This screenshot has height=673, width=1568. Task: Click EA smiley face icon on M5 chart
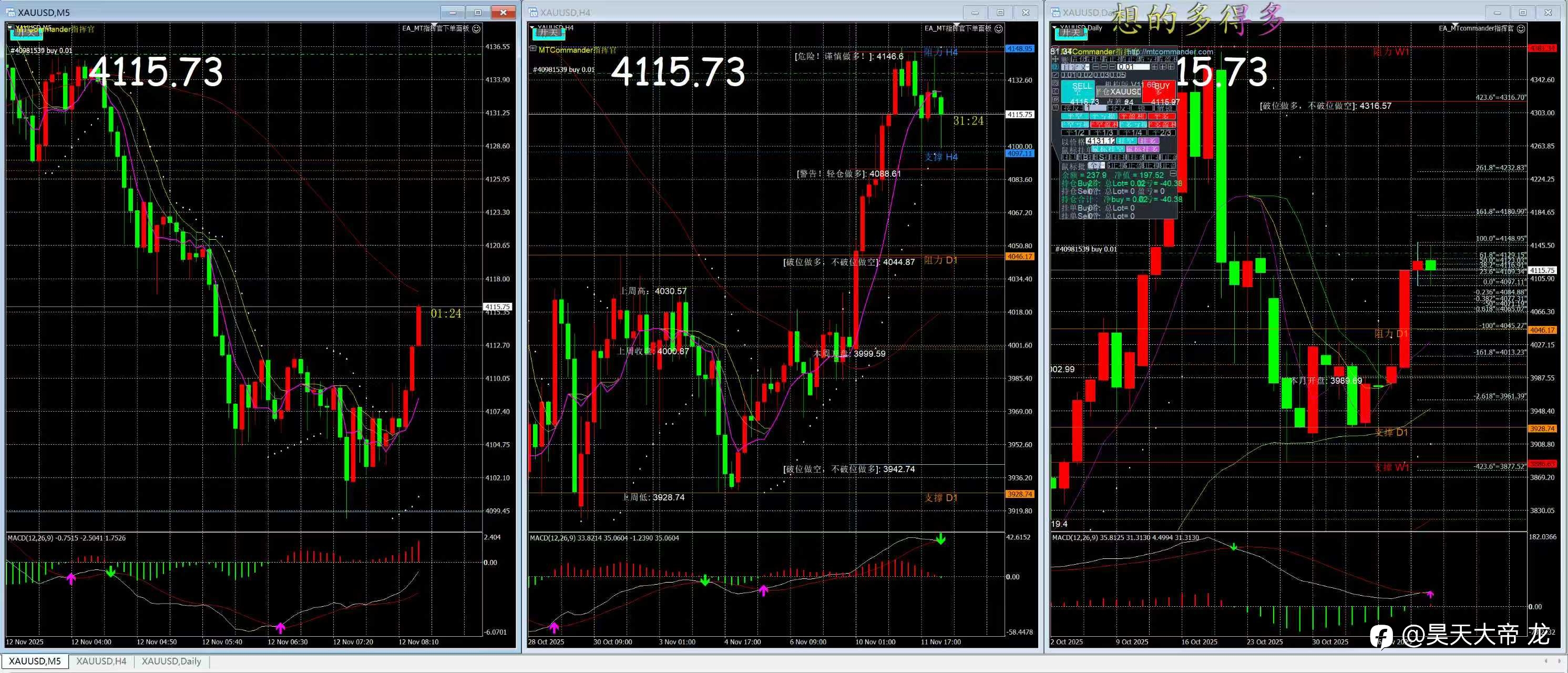(477, 28)
